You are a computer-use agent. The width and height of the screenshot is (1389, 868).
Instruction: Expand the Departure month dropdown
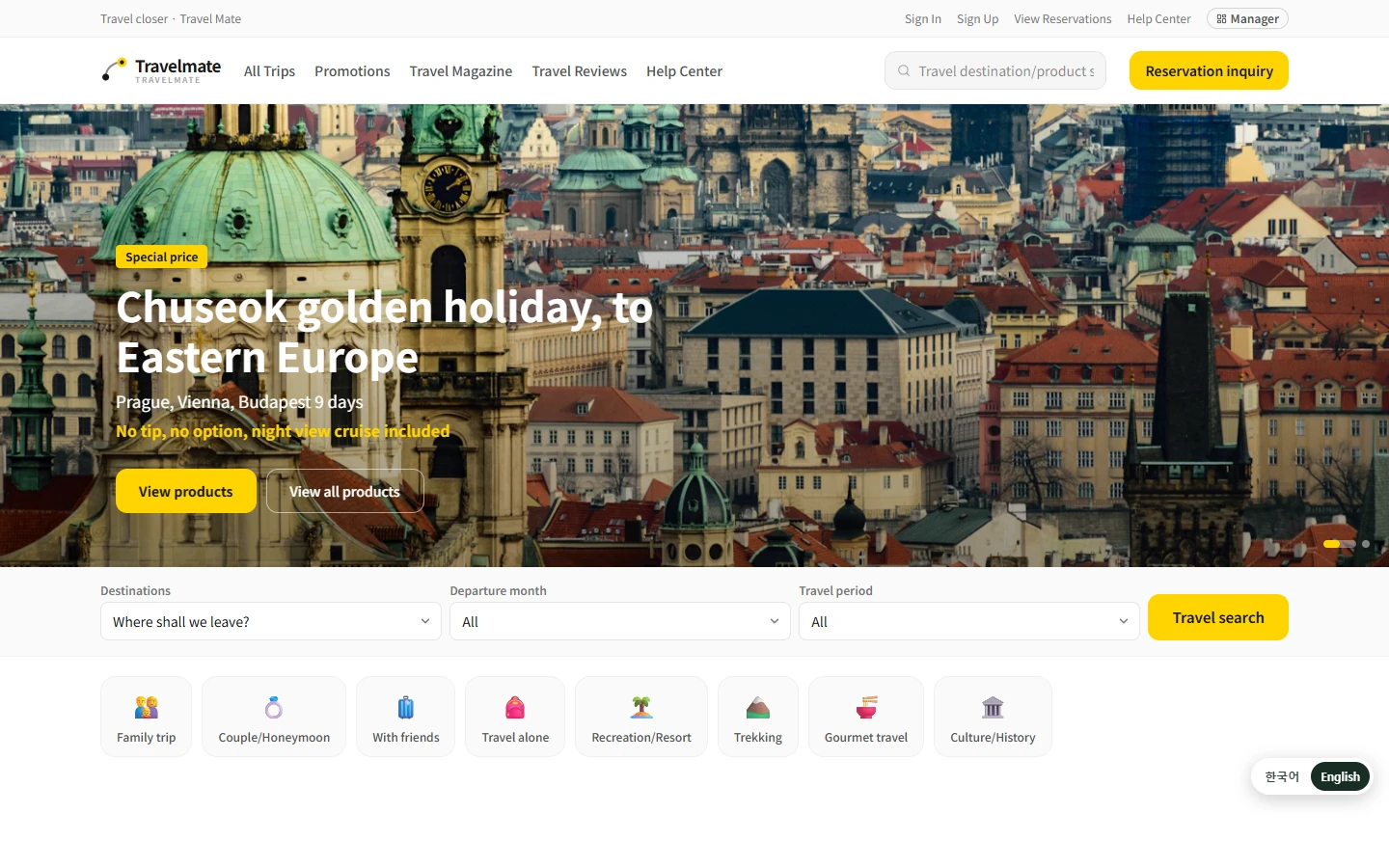point(620,621)
